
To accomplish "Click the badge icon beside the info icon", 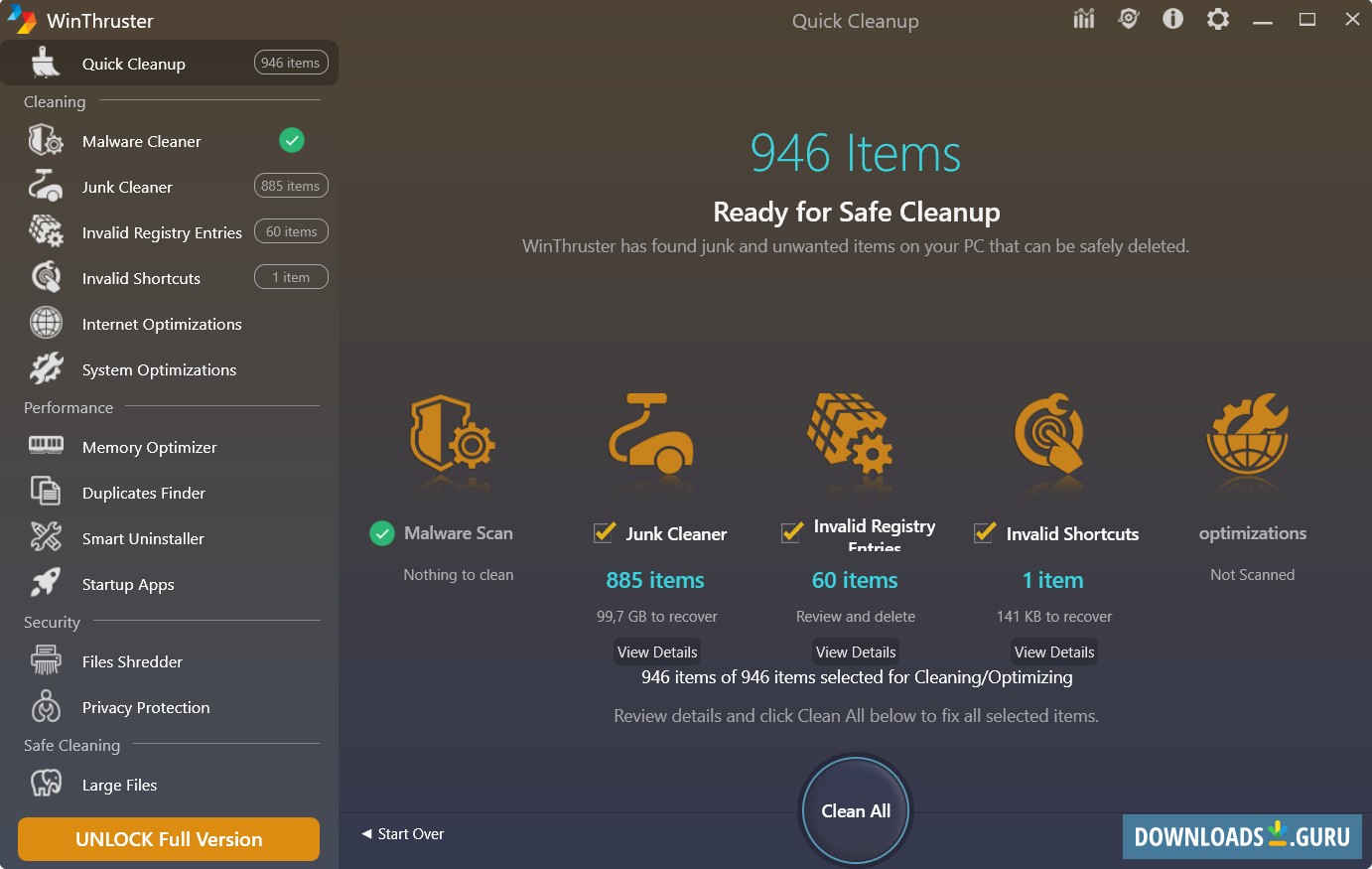I will pos(1129,19).
